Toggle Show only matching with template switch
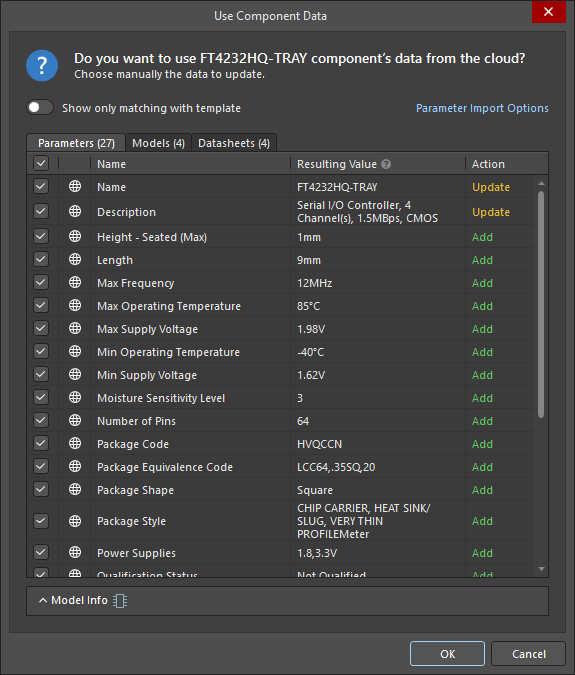The image size is (575, 675). pyautogui.click(x=40, y=107)
